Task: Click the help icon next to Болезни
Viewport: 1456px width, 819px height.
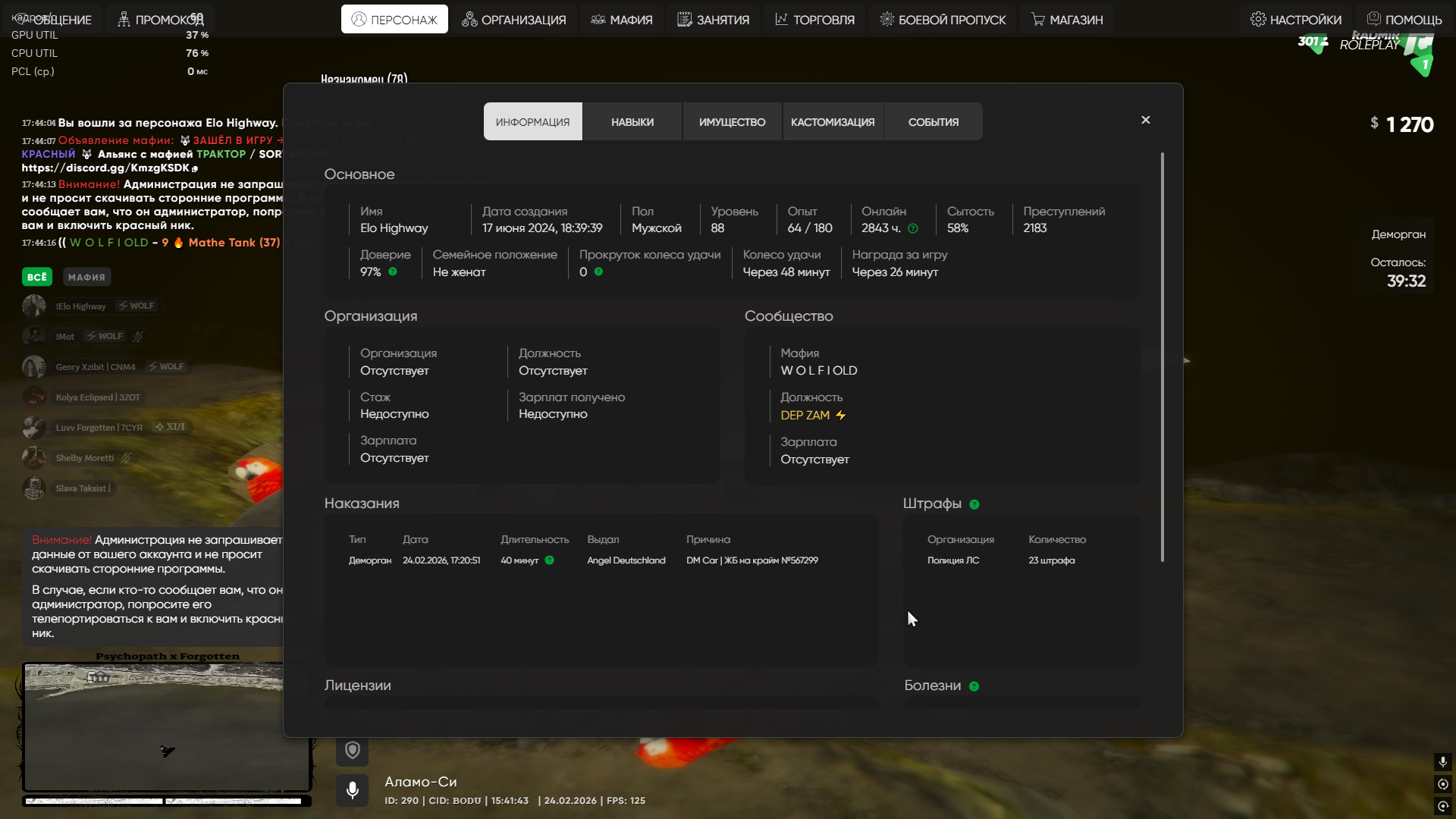Action: coord(974,686)
